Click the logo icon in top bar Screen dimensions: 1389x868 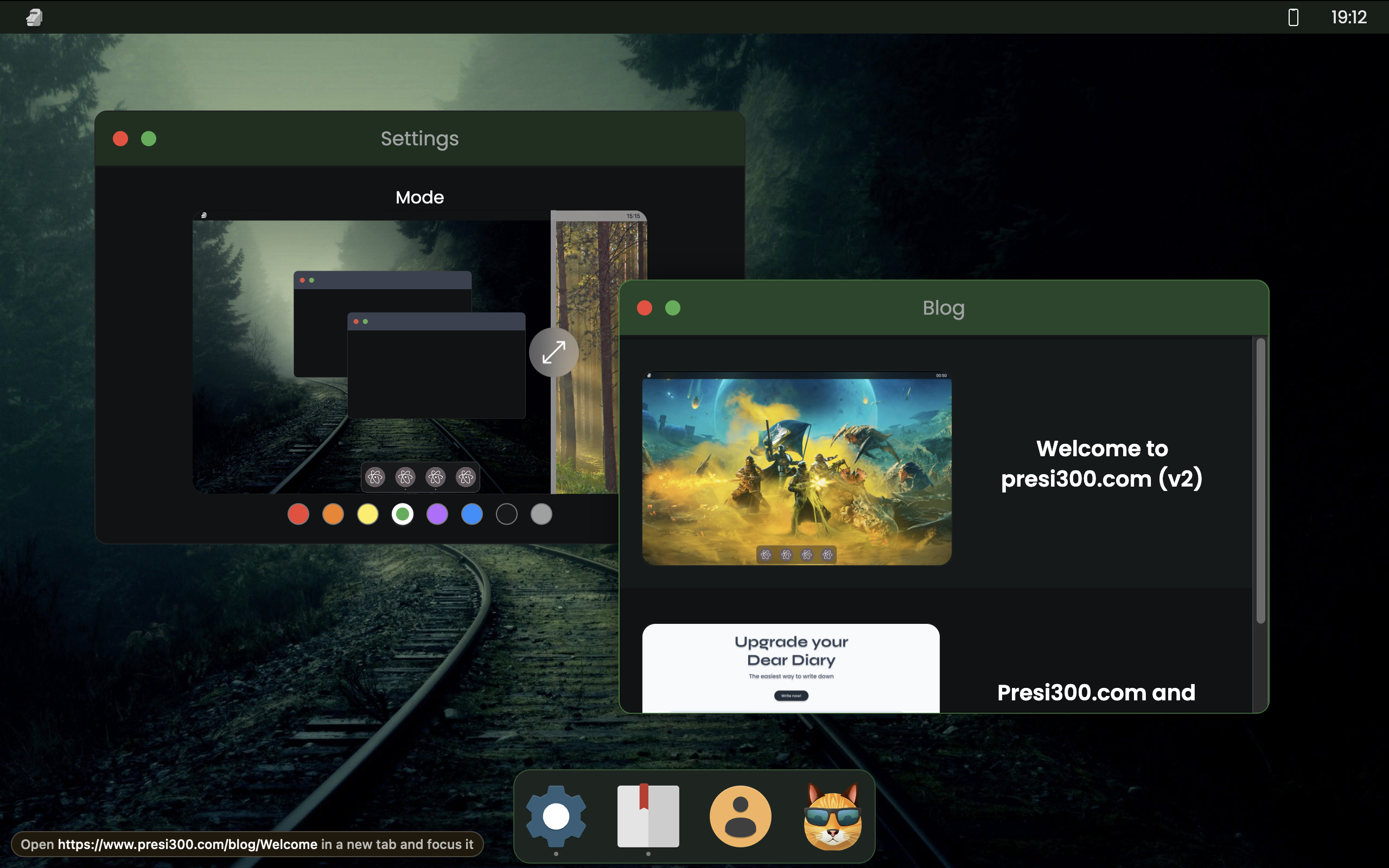click(x=34, y=17)
